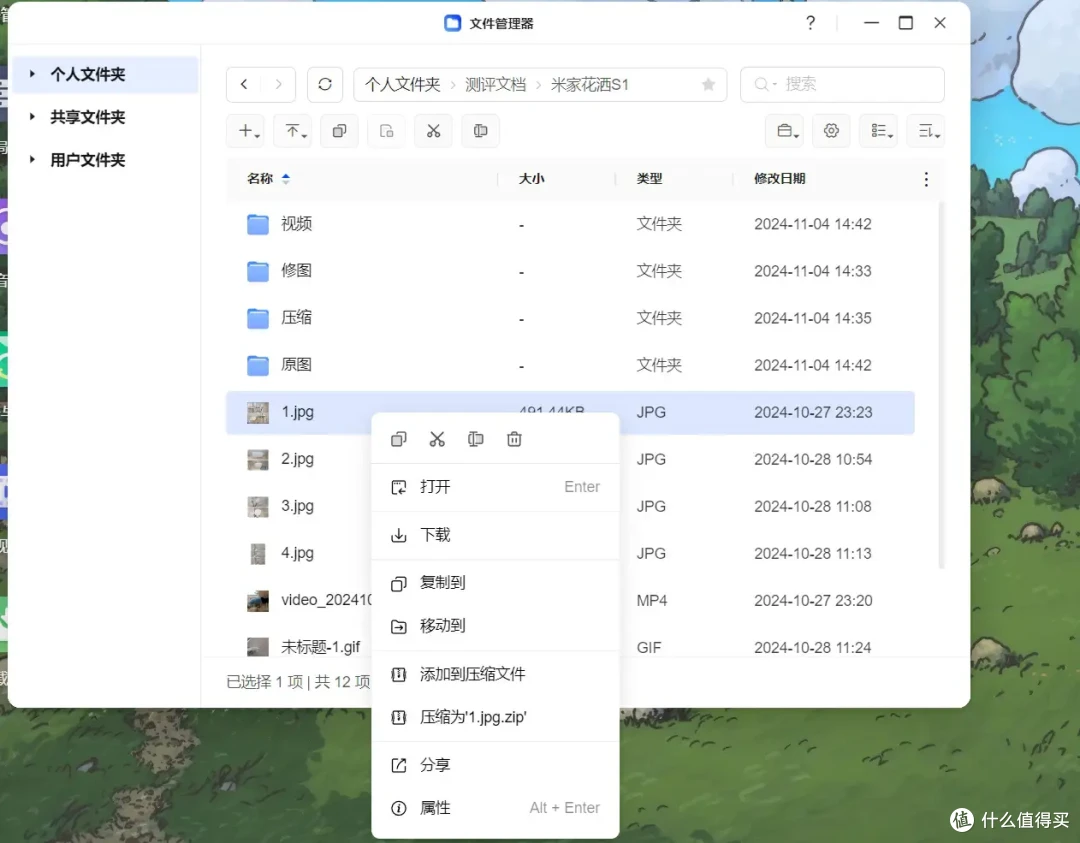
Task: Favorite this path with the star icon
Action: [x=708, y=84]
